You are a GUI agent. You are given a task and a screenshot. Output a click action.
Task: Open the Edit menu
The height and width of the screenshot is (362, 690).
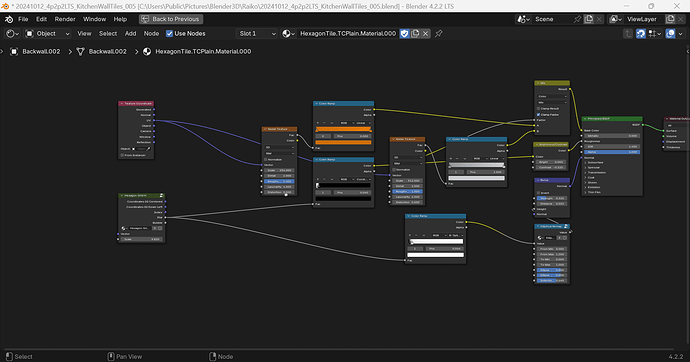click(41, 19)
